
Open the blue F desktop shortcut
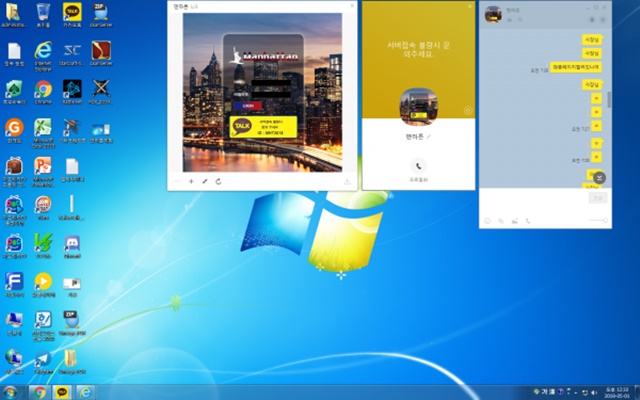tap(14, 282)
